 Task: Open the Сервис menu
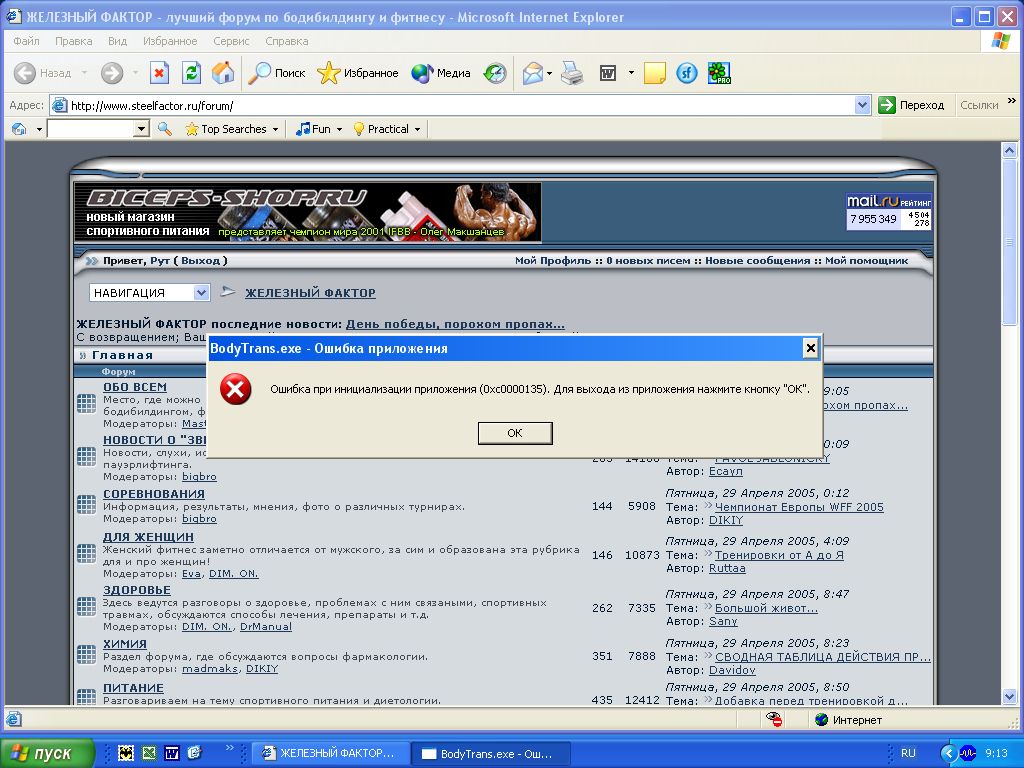[231, 41]
